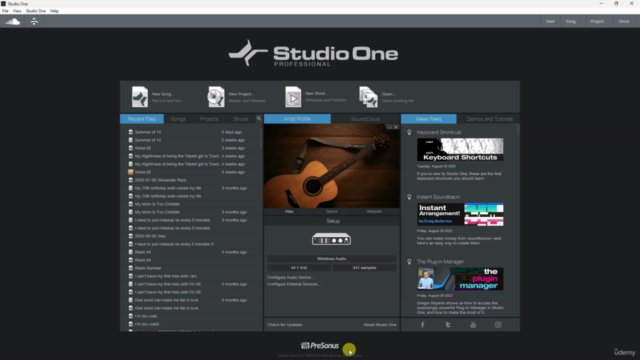Viewport: 640px width, 360px height.
Task: Open the Studio One menu
Action: (x=36, y=11)
